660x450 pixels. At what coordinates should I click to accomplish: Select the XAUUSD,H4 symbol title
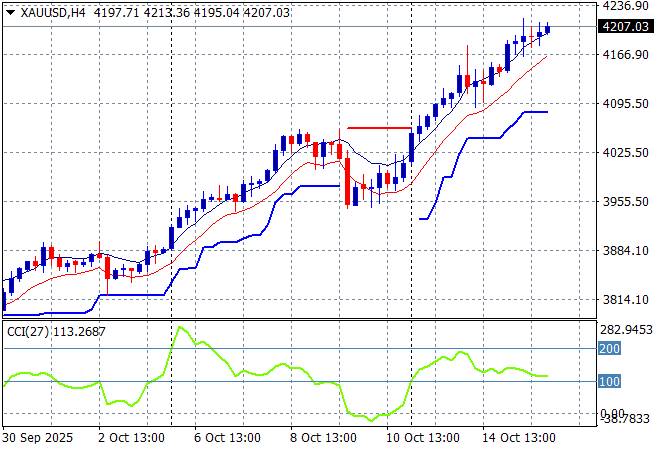click(53, 11)
